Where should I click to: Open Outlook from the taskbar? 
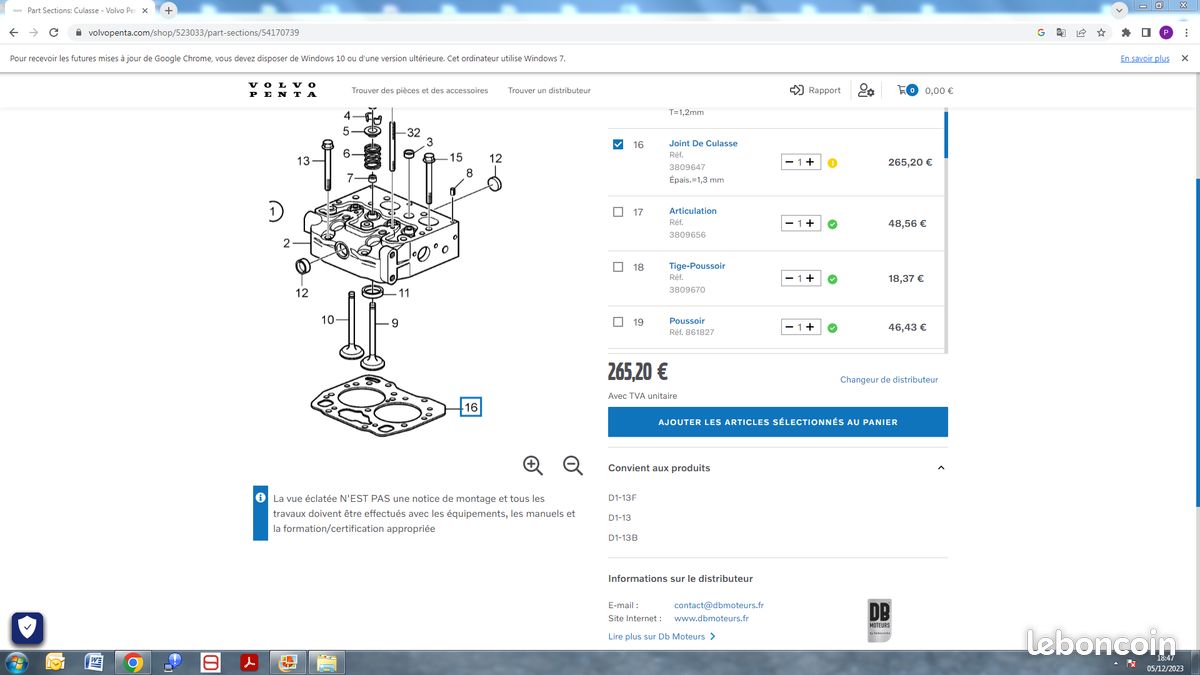(55, 662)
